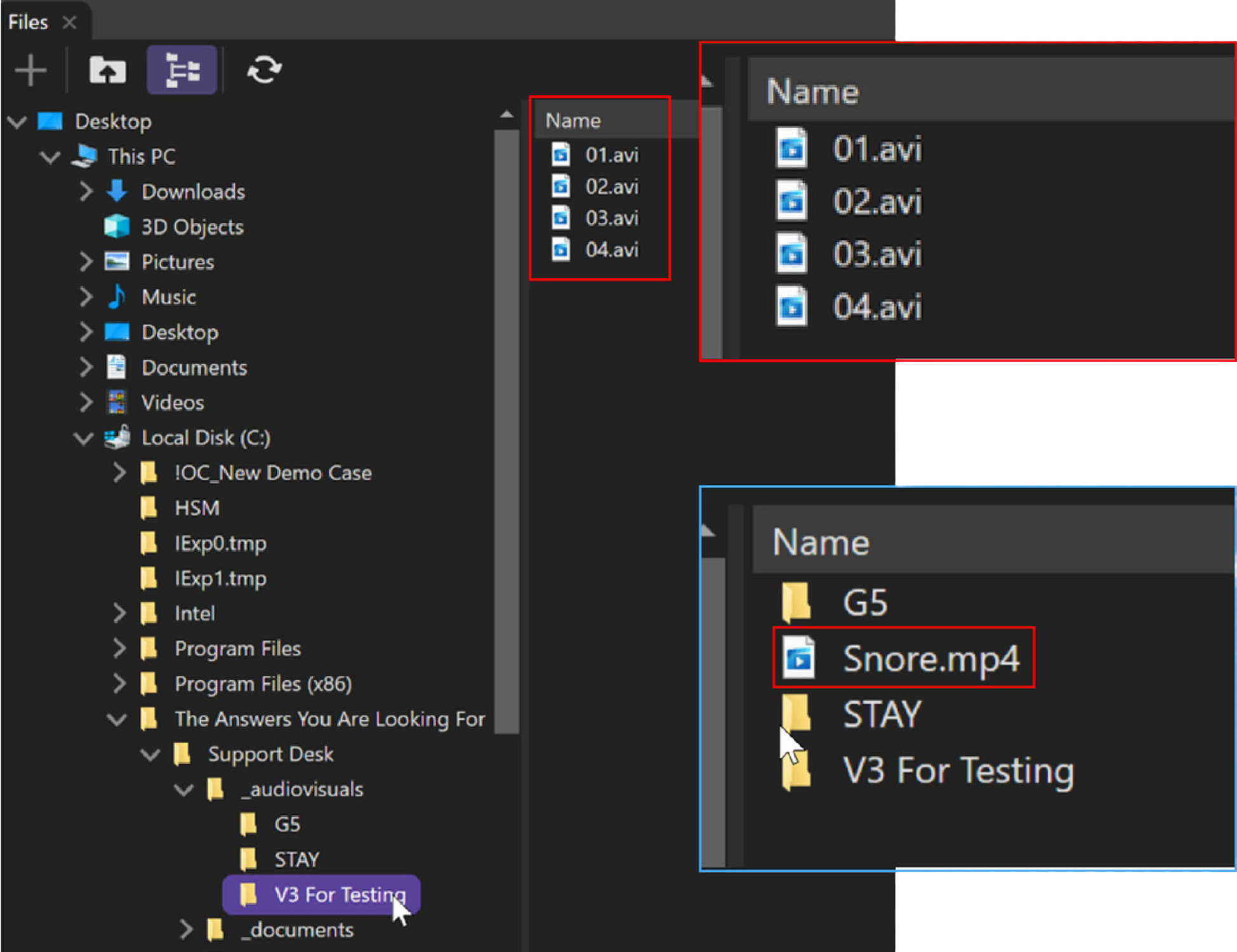The height and width of the screenshot is (952, 1237).
Task: Click the plus add button in the toolbar
Action: (30, 70)
